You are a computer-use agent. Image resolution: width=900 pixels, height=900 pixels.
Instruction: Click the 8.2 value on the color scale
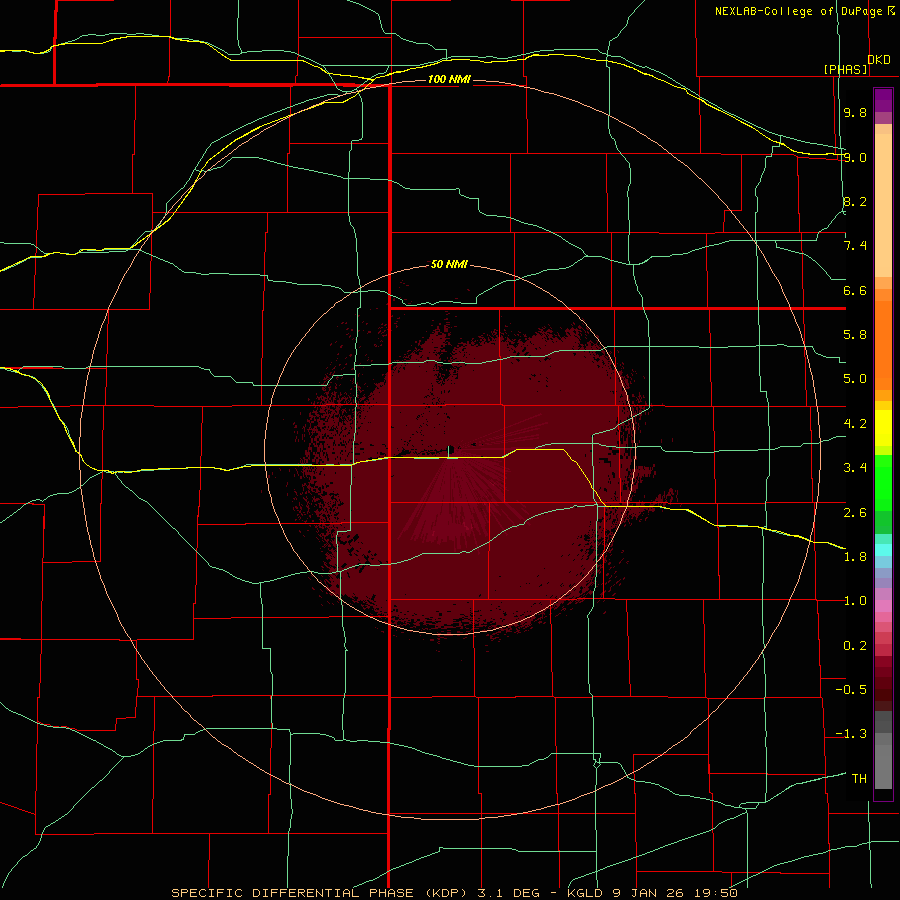[x=855, y=201]
